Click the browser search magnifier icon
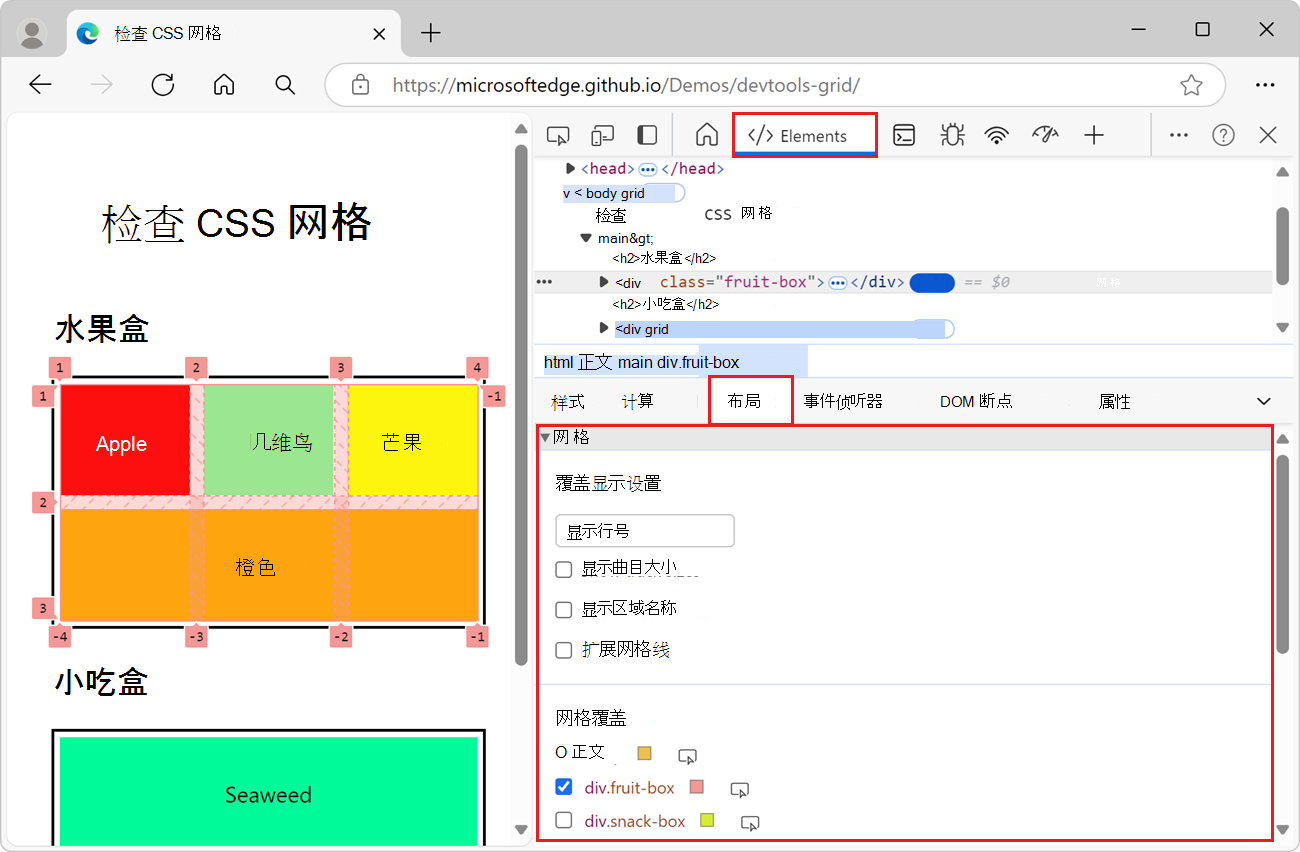This screenshot has width=1300, height=852. coord(285,85)
